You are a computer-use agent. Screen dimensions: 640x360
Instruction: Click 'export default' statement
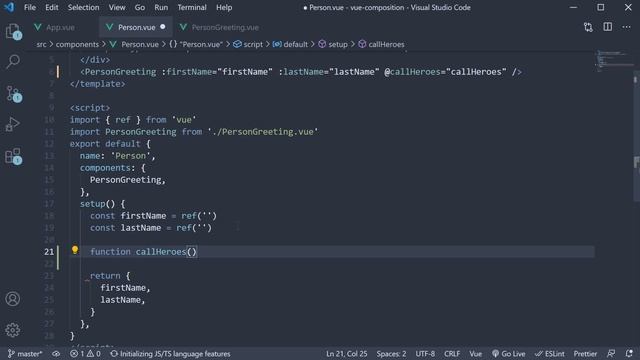click(105, 144)
